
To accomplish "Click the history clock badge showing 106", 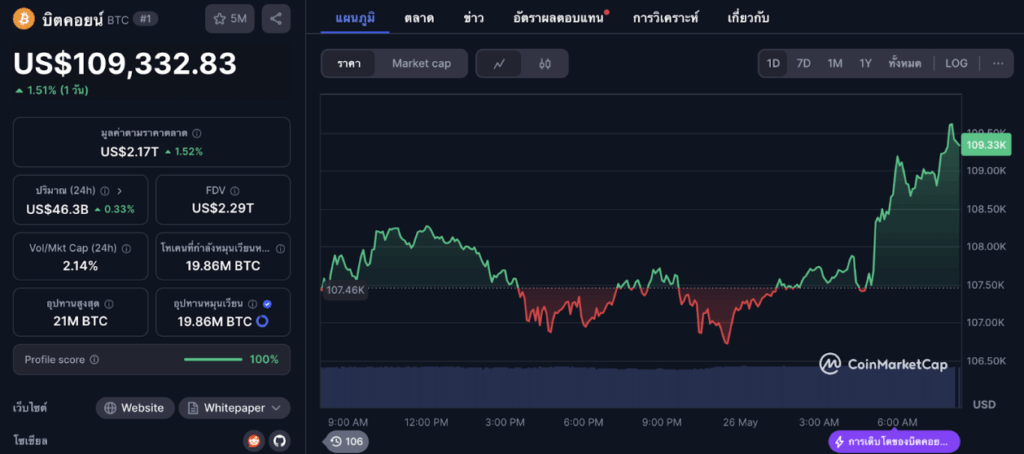I will [x=346, y=441].
